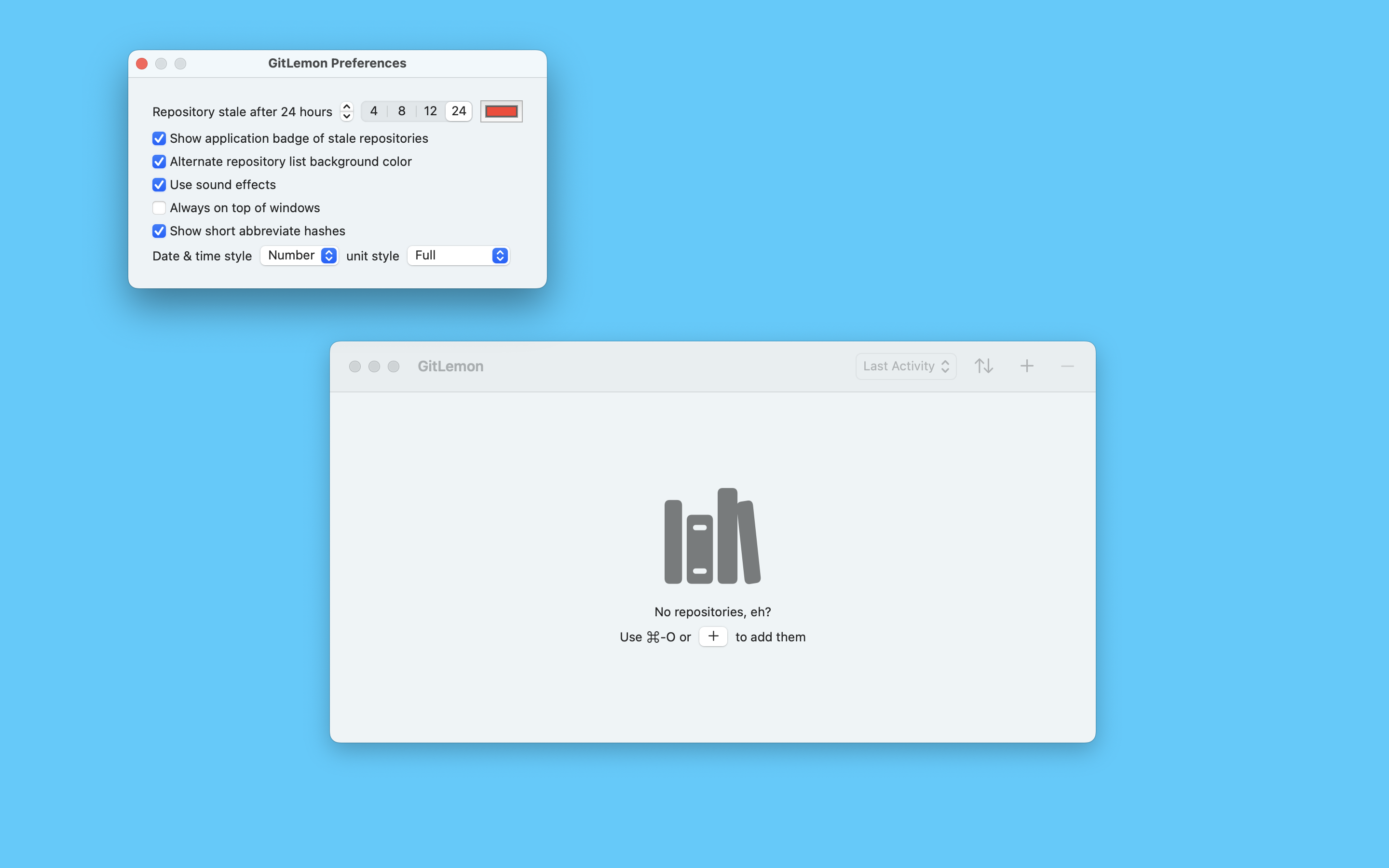The width and height of the screenshot is (1389, 868).
Task: Close the GitLemon Preferences window
Action: point(142,63)
